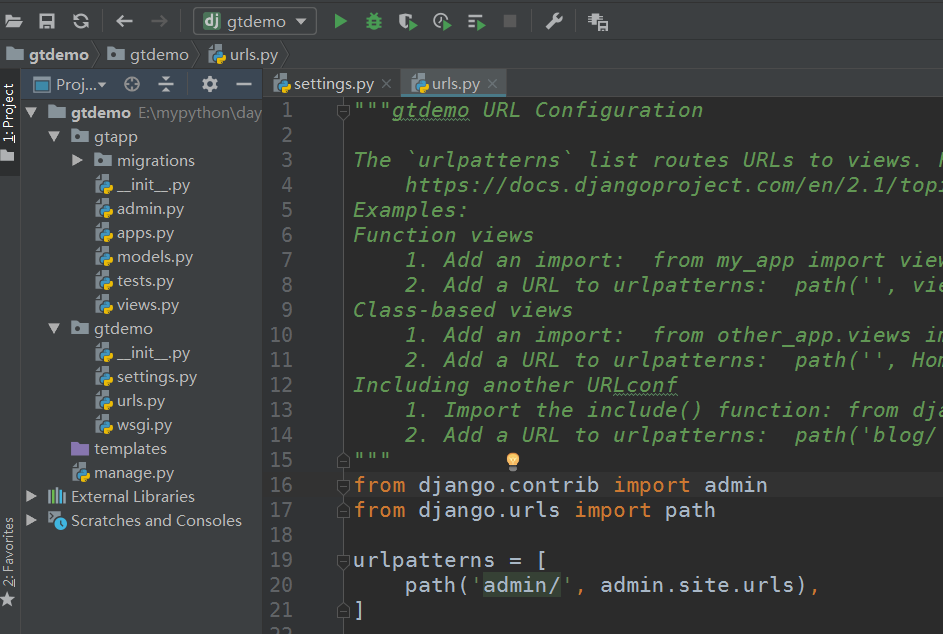Image resolution: width=943 pixels, height=634 pixels.
Task: Select manage.py in the project tree
Action: 133,472
